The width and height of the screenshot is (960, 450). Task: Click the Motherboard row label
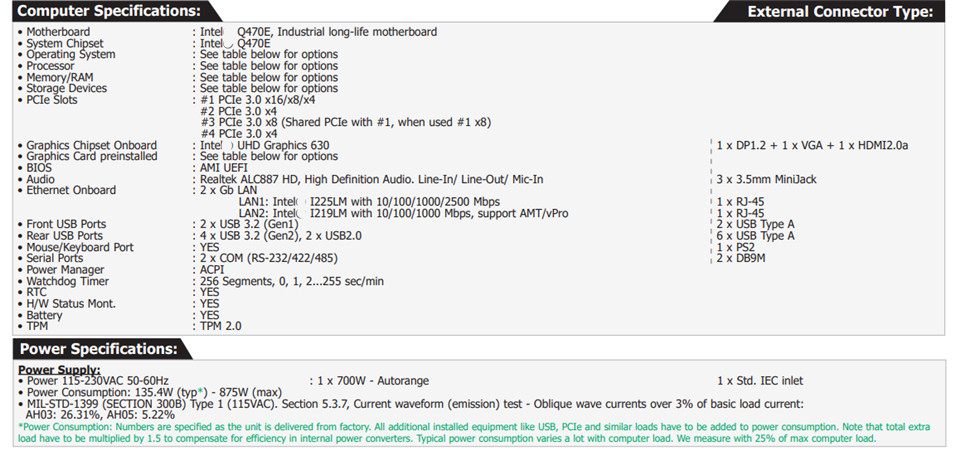[x=57, y=32]
